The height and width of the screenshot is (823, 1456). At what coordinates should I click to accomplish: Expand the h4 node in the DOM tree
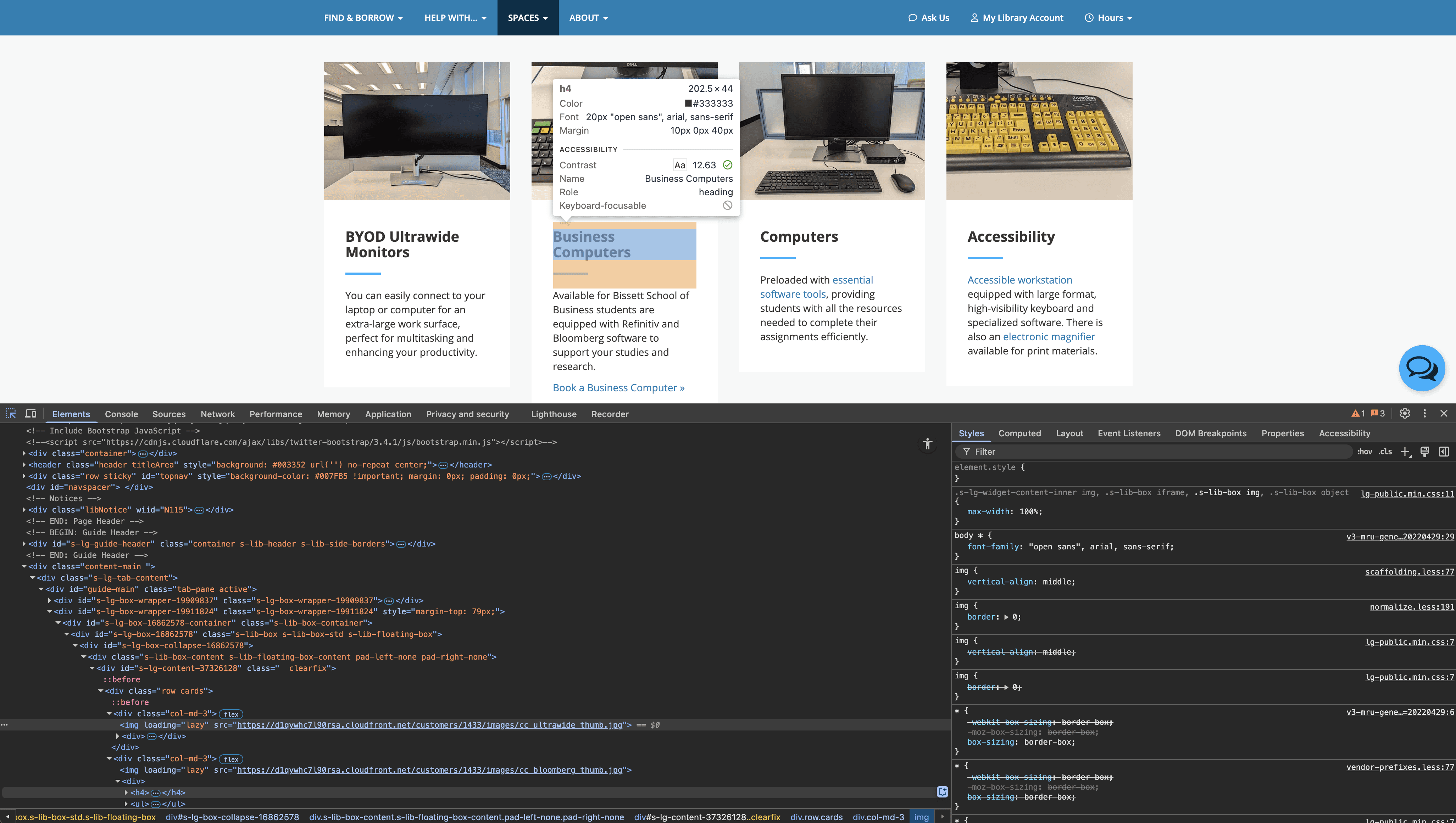(126, 793)
